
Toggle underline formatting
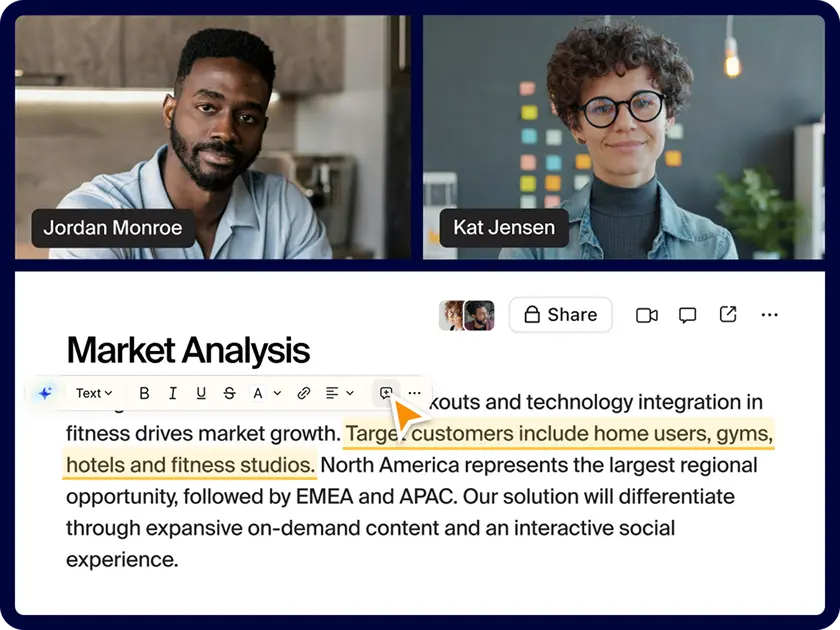[201, 393]
